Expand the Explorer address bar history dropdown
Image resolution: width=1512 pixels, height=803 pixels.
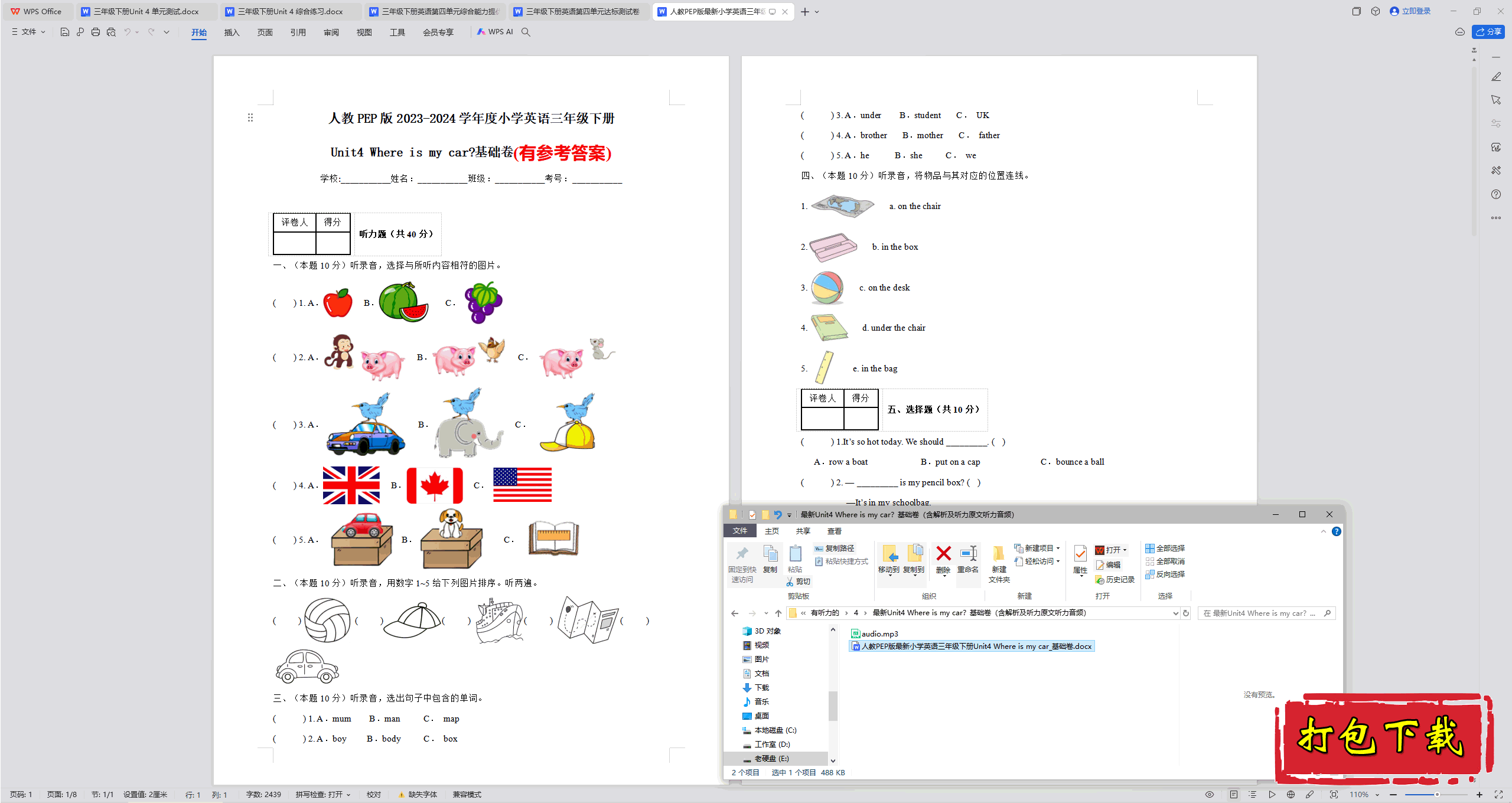click(x=1175, y=613)
